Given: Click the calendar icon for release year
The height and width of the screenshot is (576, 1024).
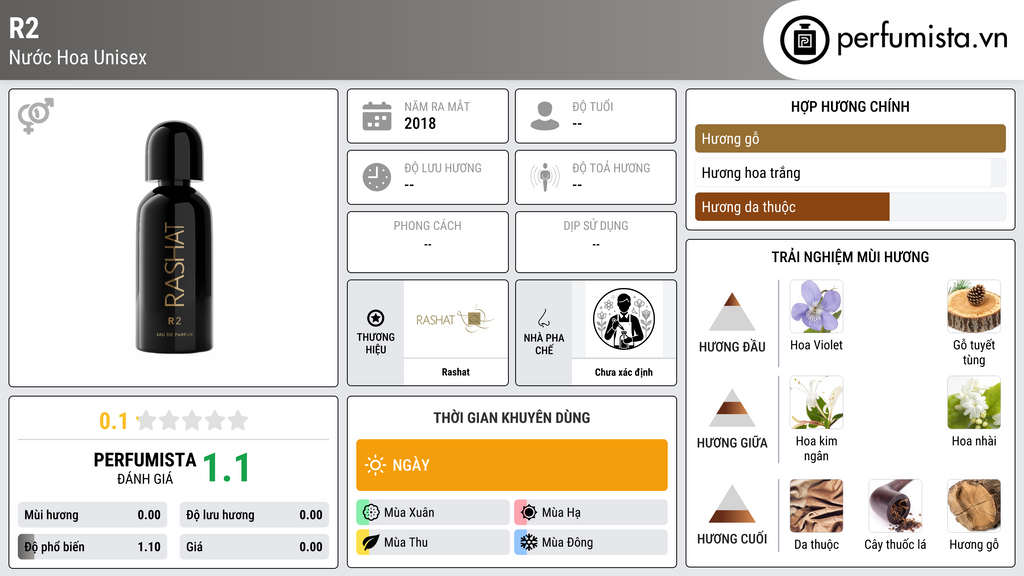Looking at the screenshot, I should pyautogui.click(x=377, y=116).
